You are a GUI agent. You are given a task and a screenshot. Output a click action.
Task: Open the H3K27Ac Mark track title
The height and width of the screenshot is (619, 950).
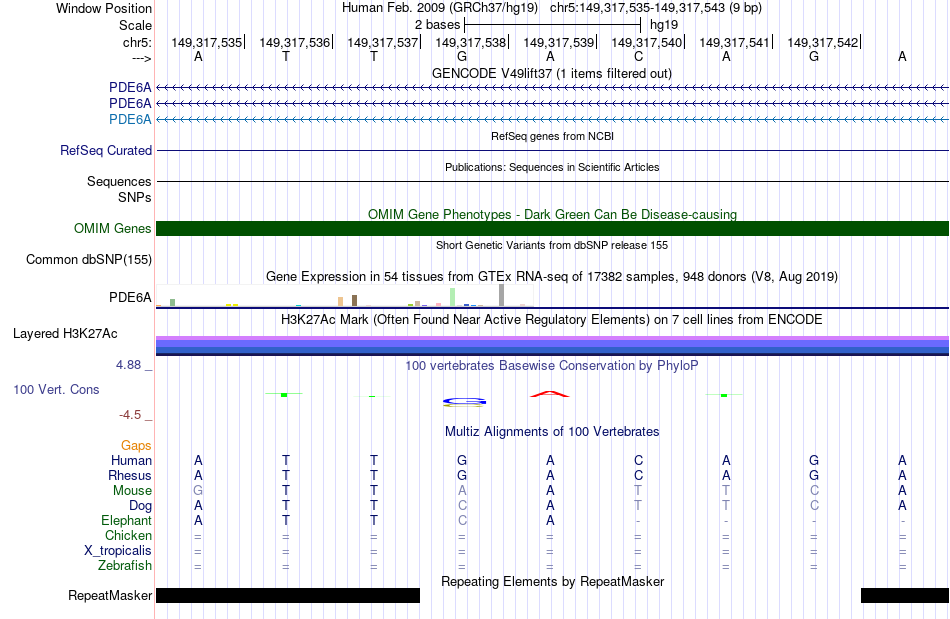pyautogui.click(x=552, y=319)
